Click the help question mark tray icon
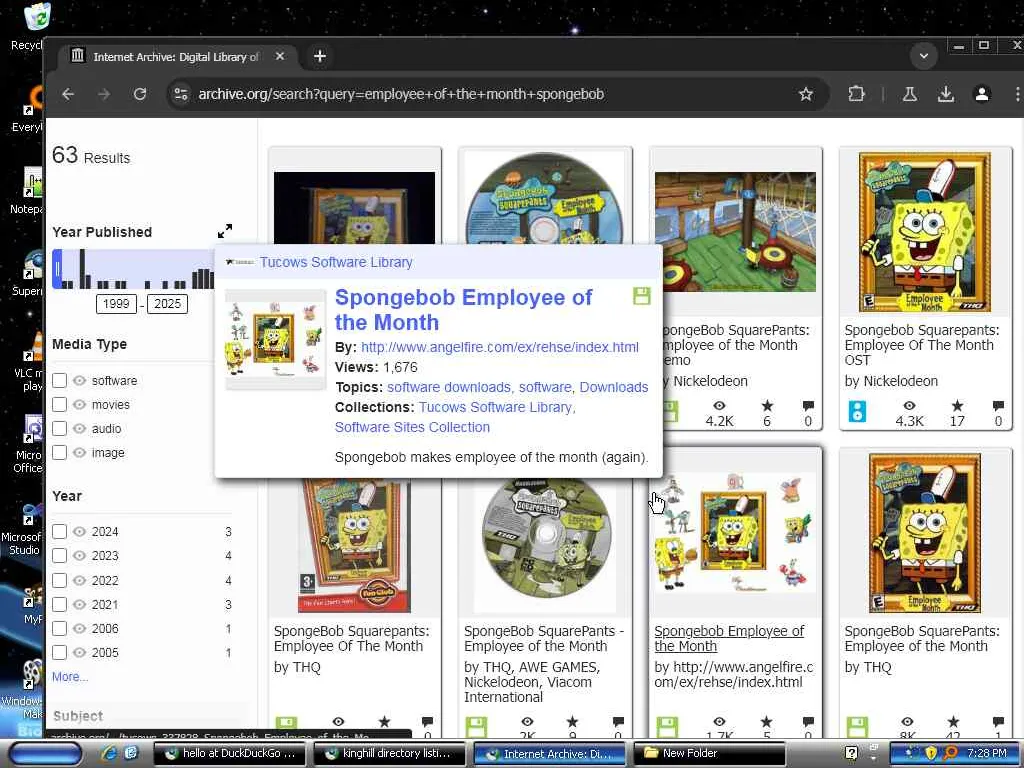 851,753
